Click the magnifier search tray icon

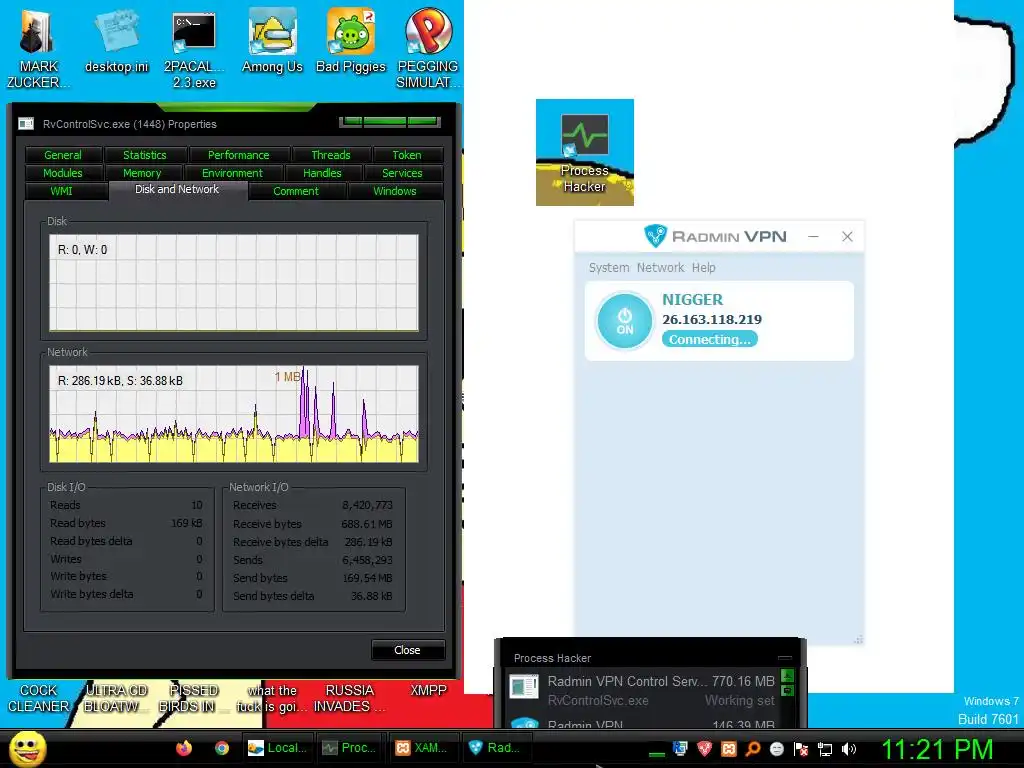pyautogui.click(x=752, y=748)
